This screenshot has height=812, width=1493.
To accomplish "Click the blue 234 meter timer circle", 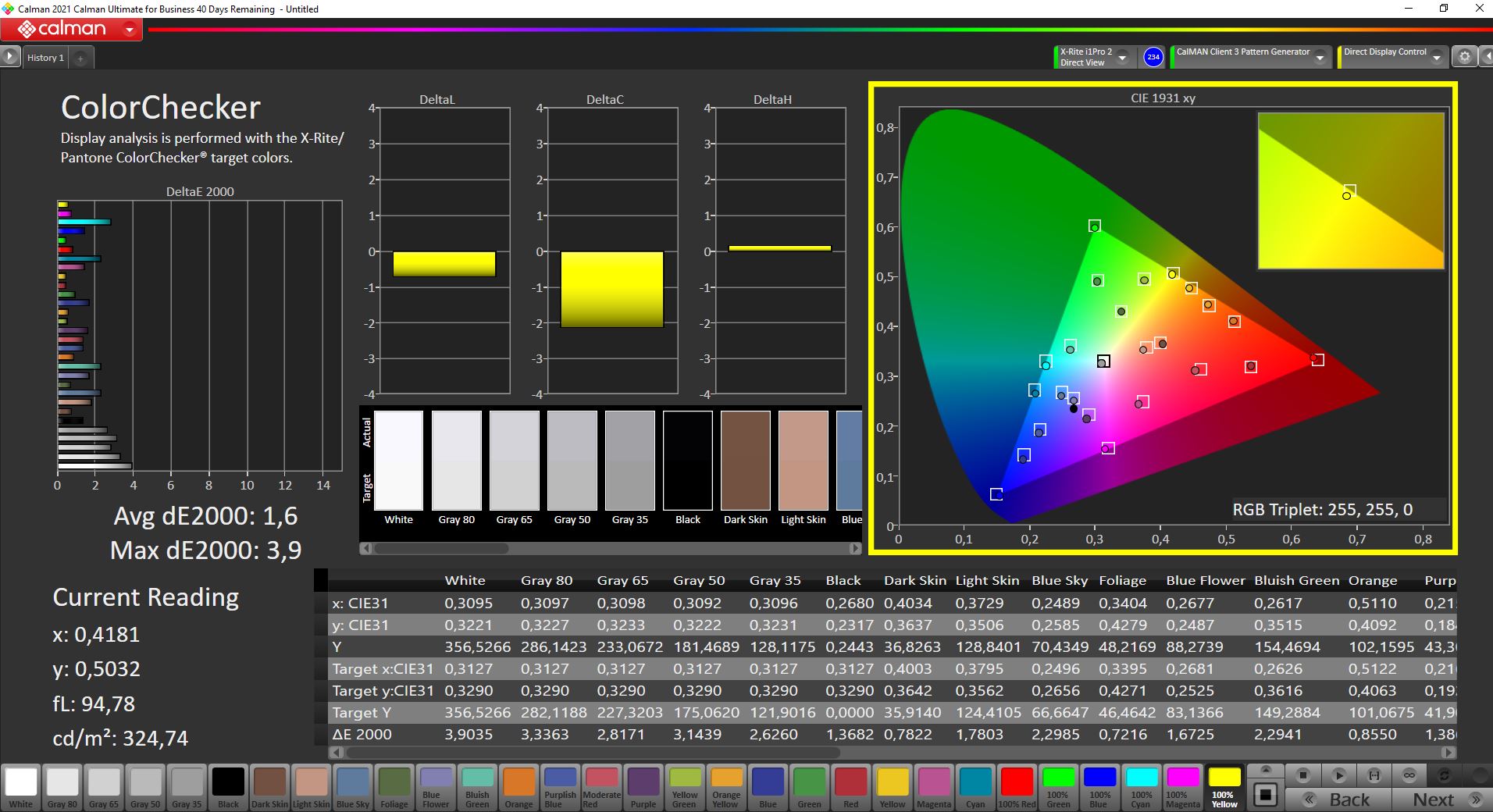I will 1153,57.
